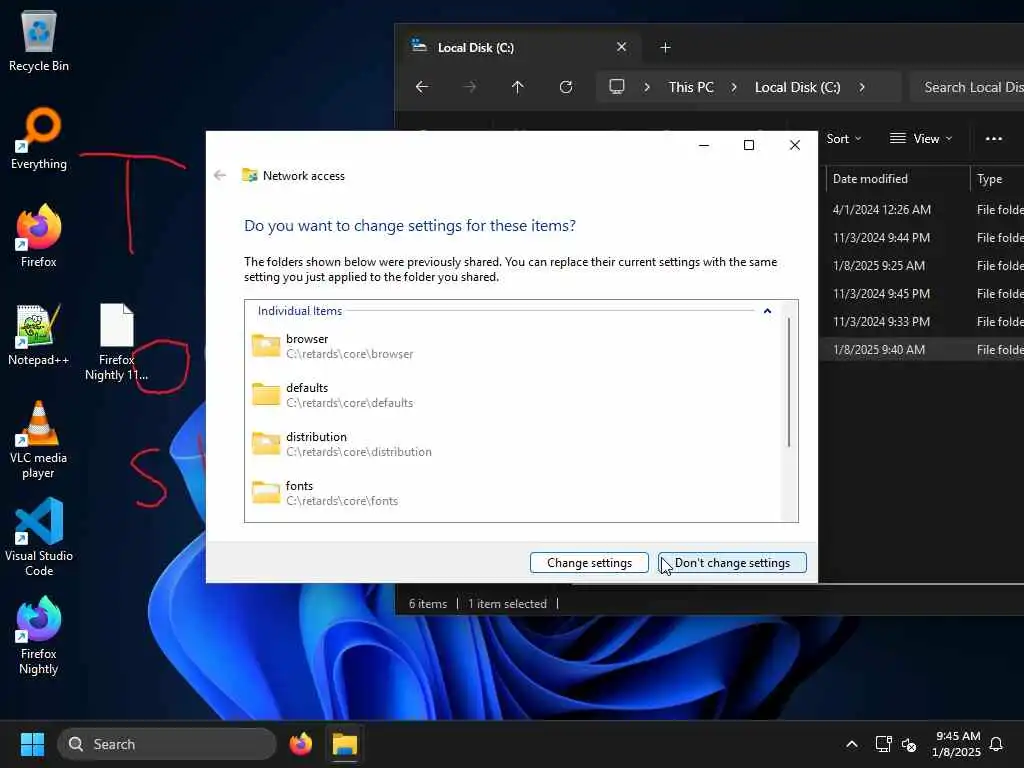The height and width of the screenshot is (768, 1024).
Task: Go up one folder level in File Explorer
Action: coord(517,87)
